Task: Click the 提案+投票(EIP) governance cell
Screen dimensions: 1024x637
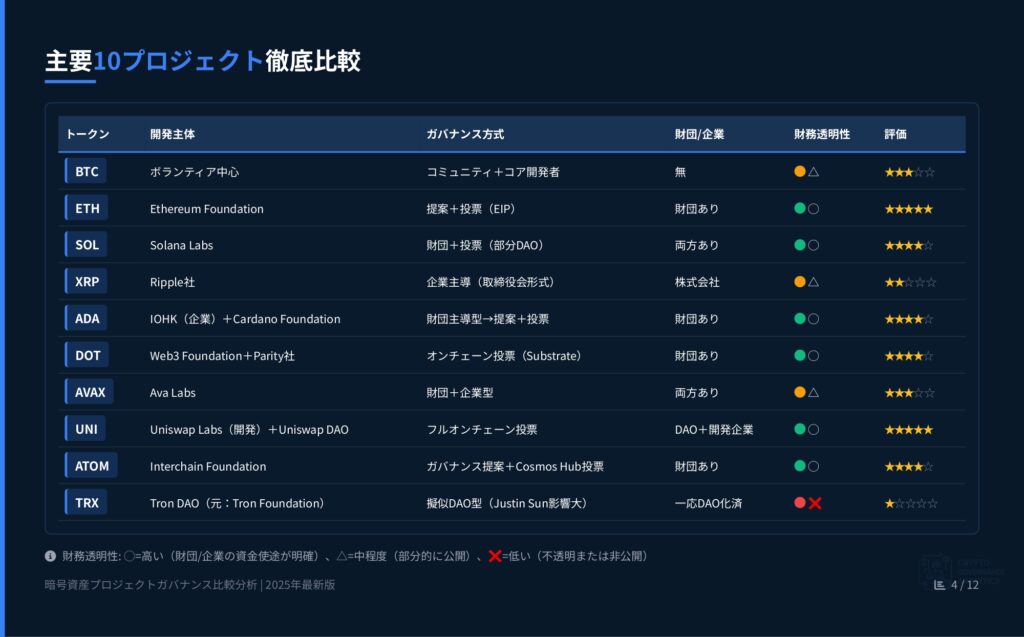Action: (472, 209)
